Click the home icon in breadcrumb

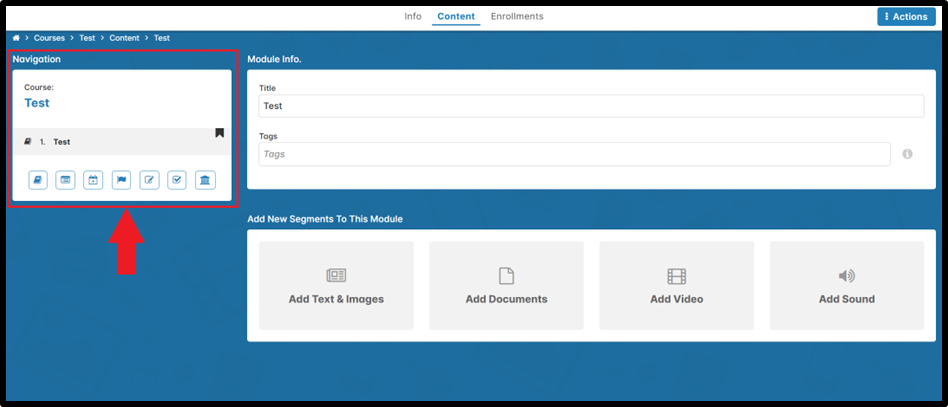point(16,38)
